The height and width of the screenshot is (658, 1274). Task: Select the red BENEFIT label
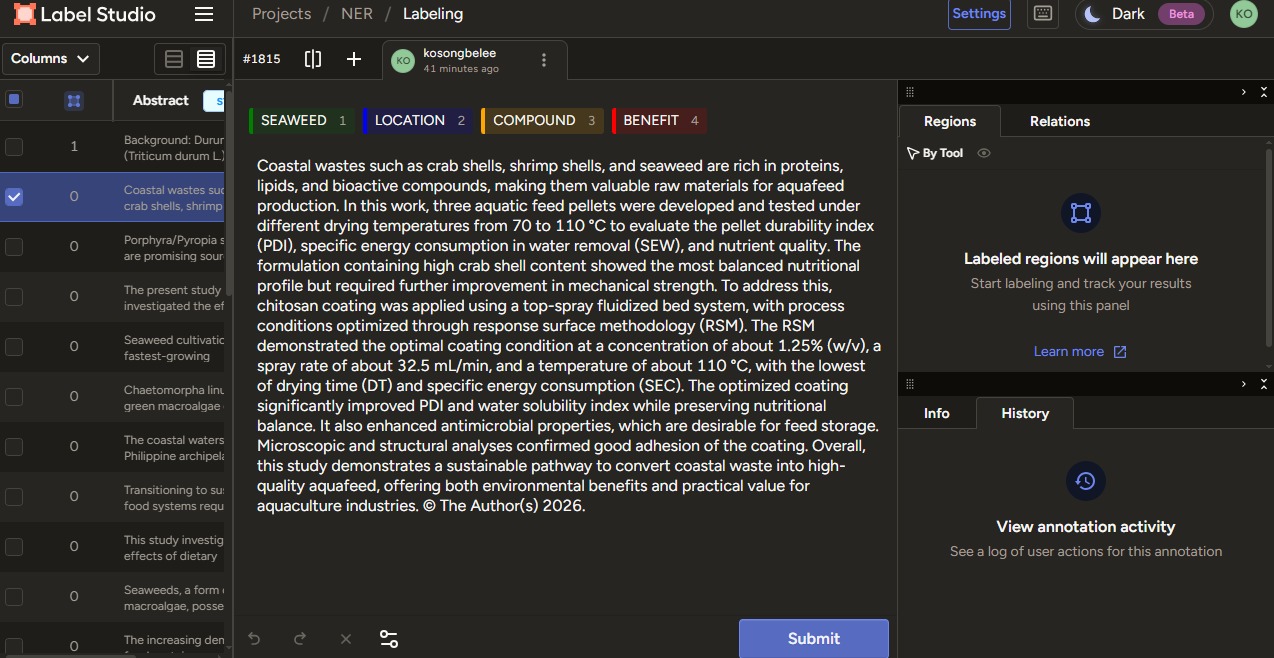659,121
